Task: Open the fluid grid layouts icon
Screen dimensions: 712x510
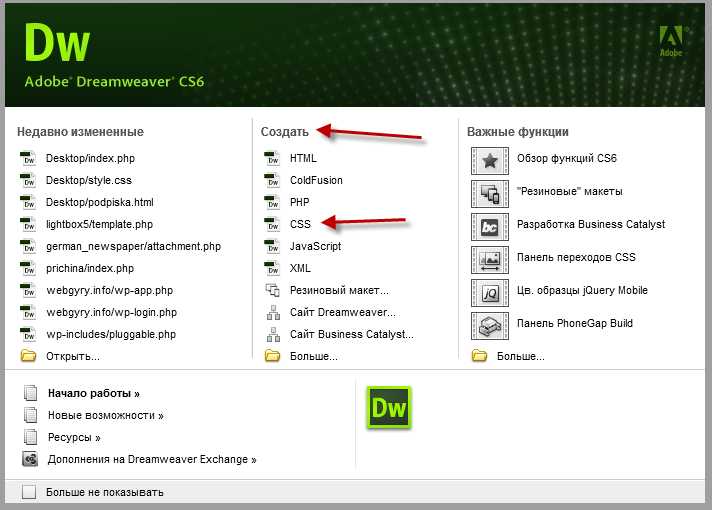Action: (490, 193)
